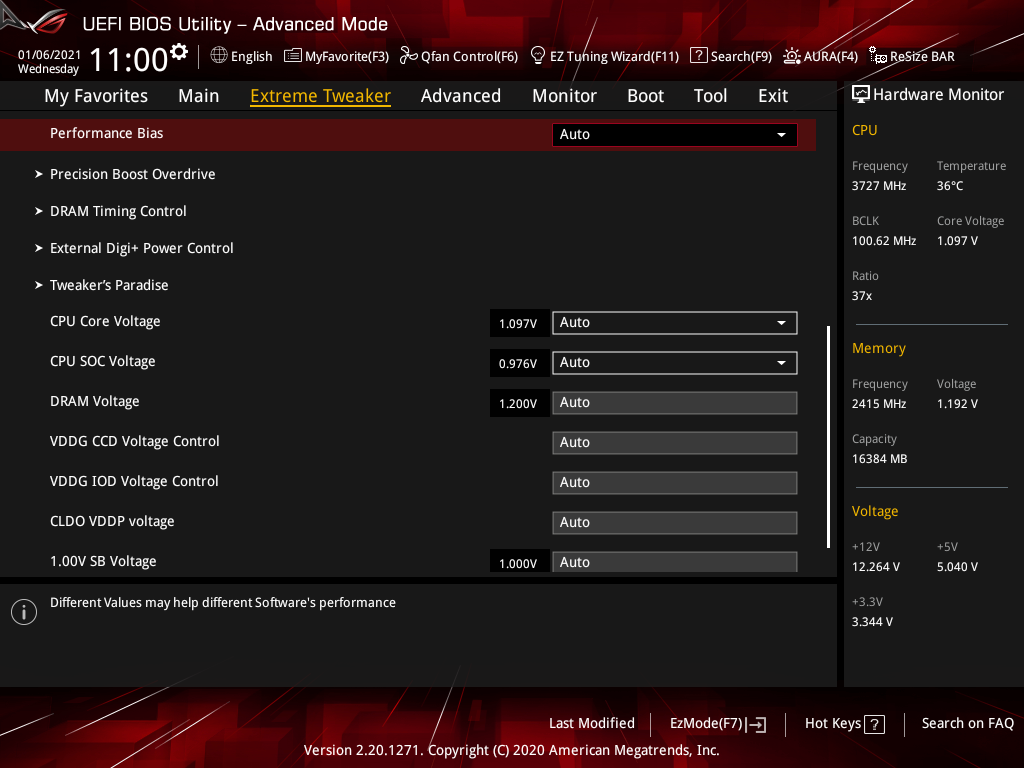The height and width of the screenshot is (768, 1024).
Task: Open Qfan Control fan icon
Action: click(x=408, y=56)
